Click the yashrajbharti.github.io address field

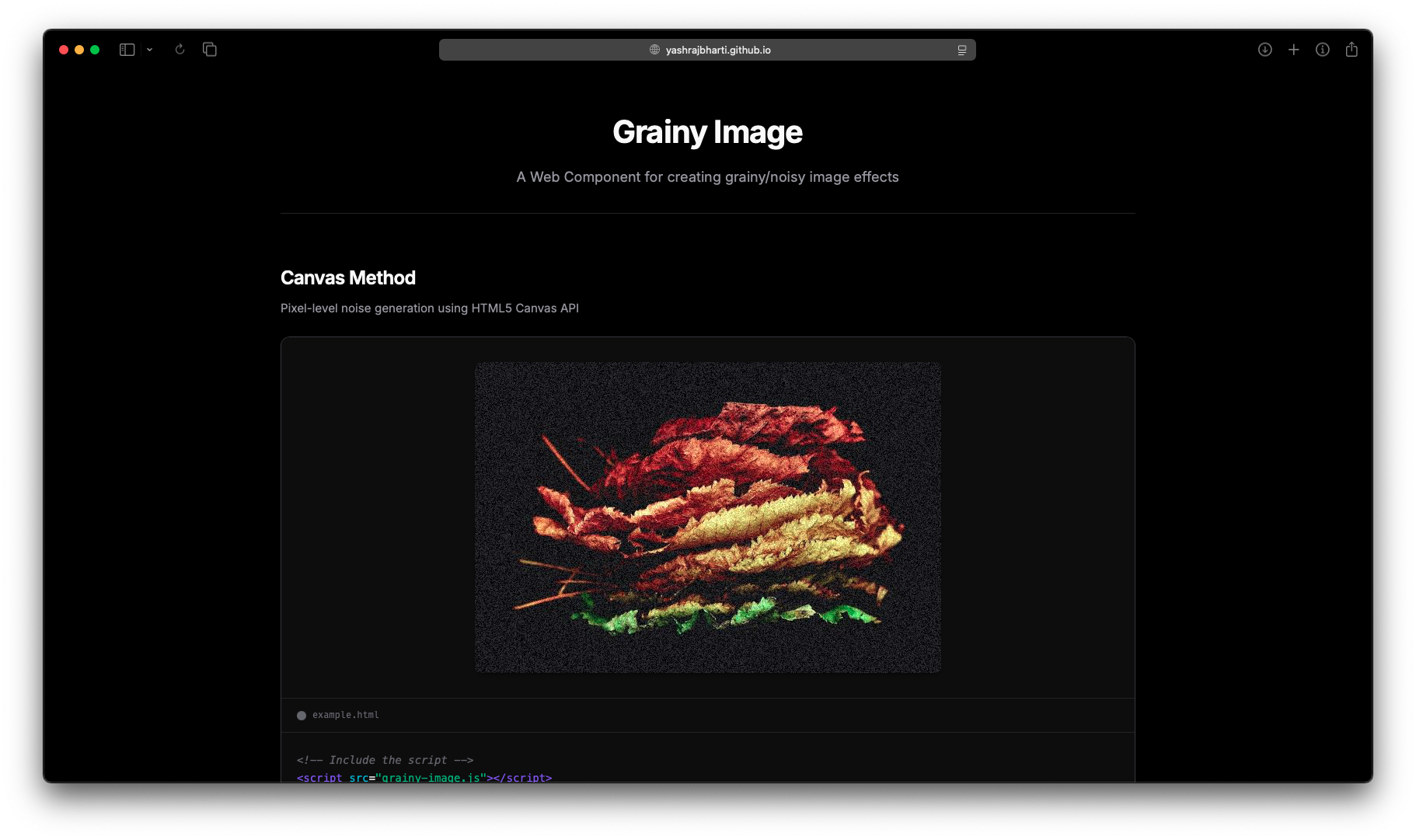707,50
